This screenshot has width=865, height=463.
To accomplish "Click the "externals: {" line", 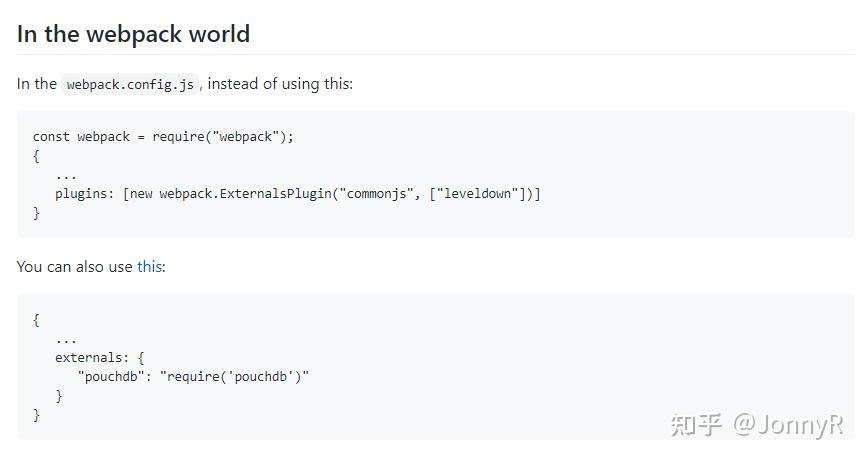I will [99, 358].
